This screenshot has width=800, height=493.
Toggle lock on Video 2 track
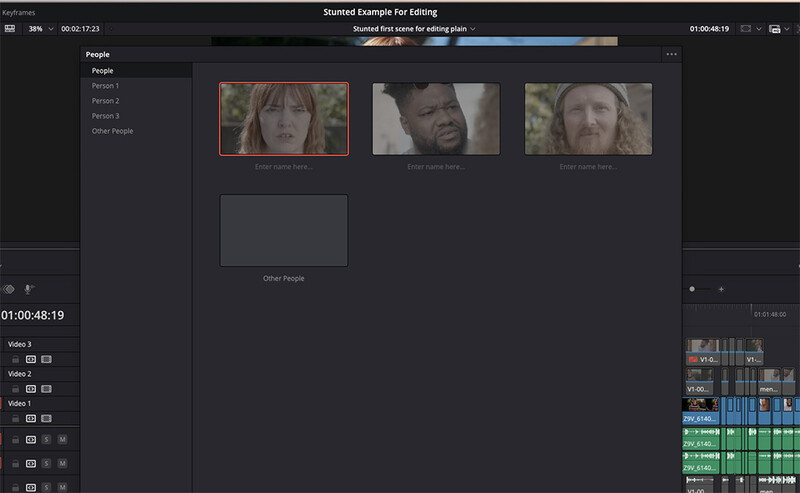point(16,389)
